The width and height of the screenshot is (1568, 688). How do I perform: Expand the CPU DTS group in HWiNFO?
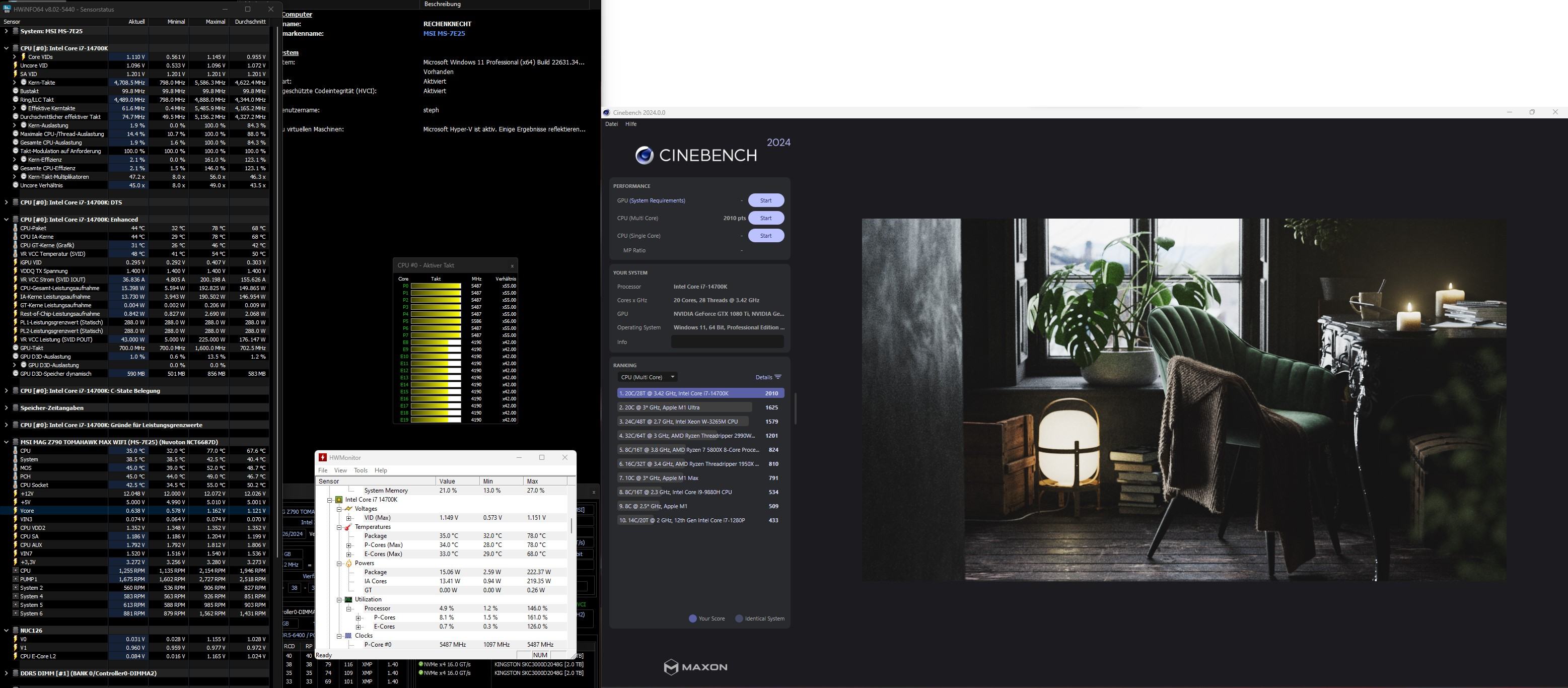coord(6,202)
